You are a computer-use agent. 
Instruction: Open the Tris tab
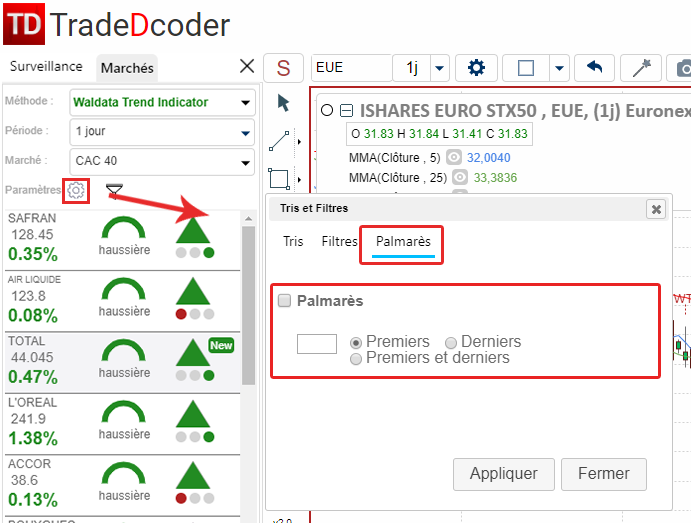[x=293, y=241]
